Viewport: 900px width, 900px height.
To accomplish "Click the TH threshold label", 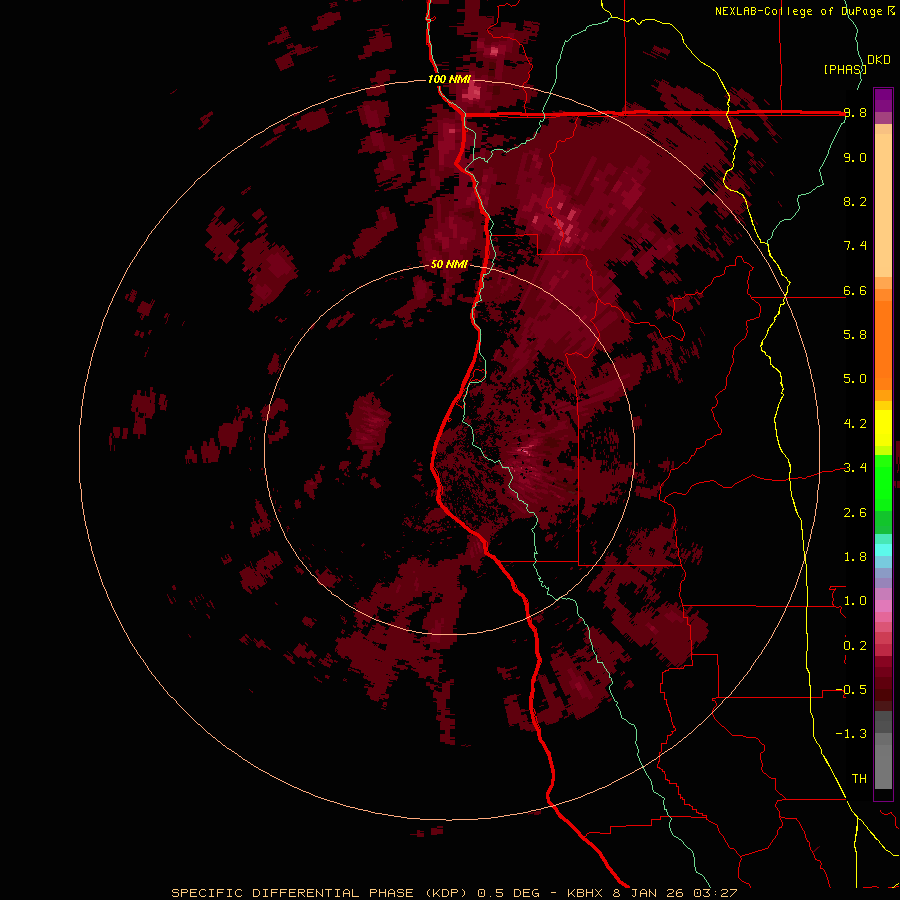I will click(859, 779).
